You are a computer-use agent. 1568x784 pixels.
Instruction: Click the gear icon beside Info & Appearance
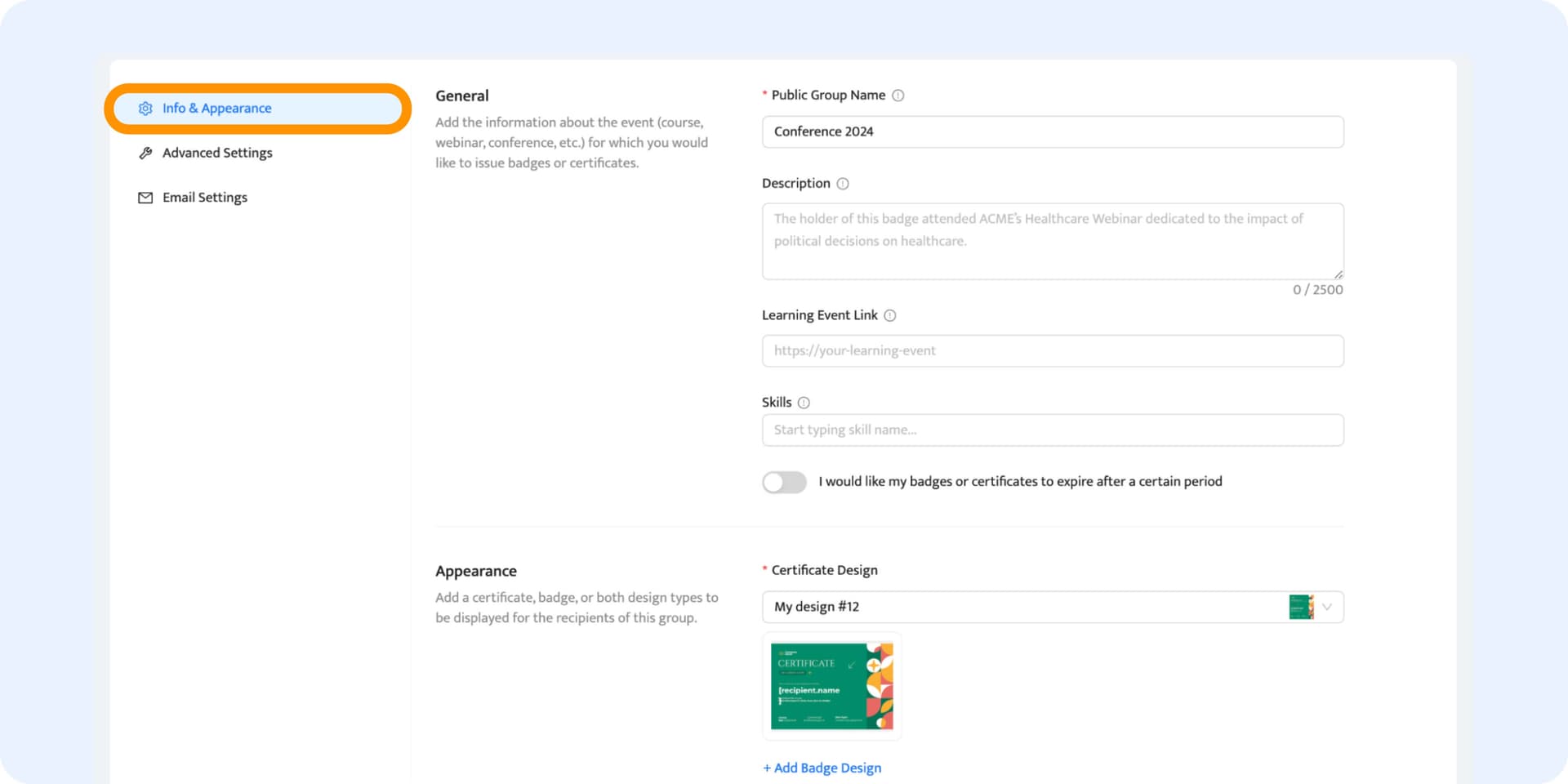point(145,108)
